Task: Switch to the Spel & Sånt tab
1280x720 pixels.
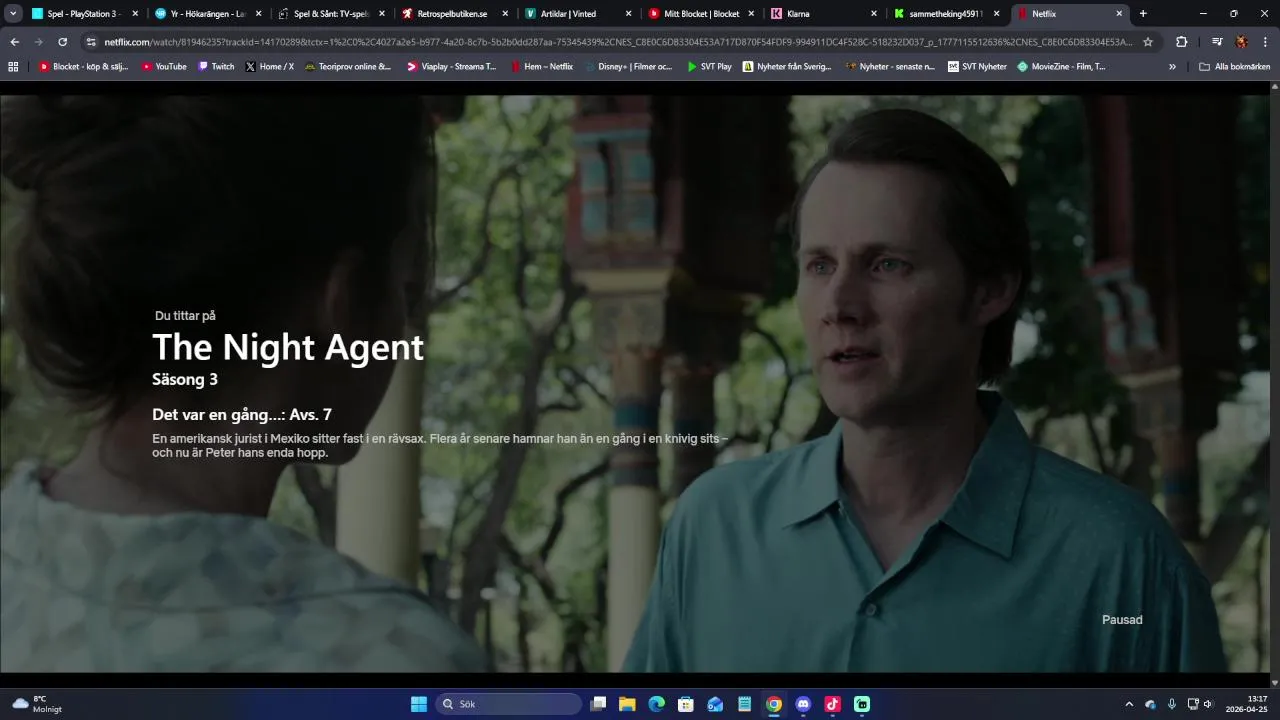Action: pos(331,14)
